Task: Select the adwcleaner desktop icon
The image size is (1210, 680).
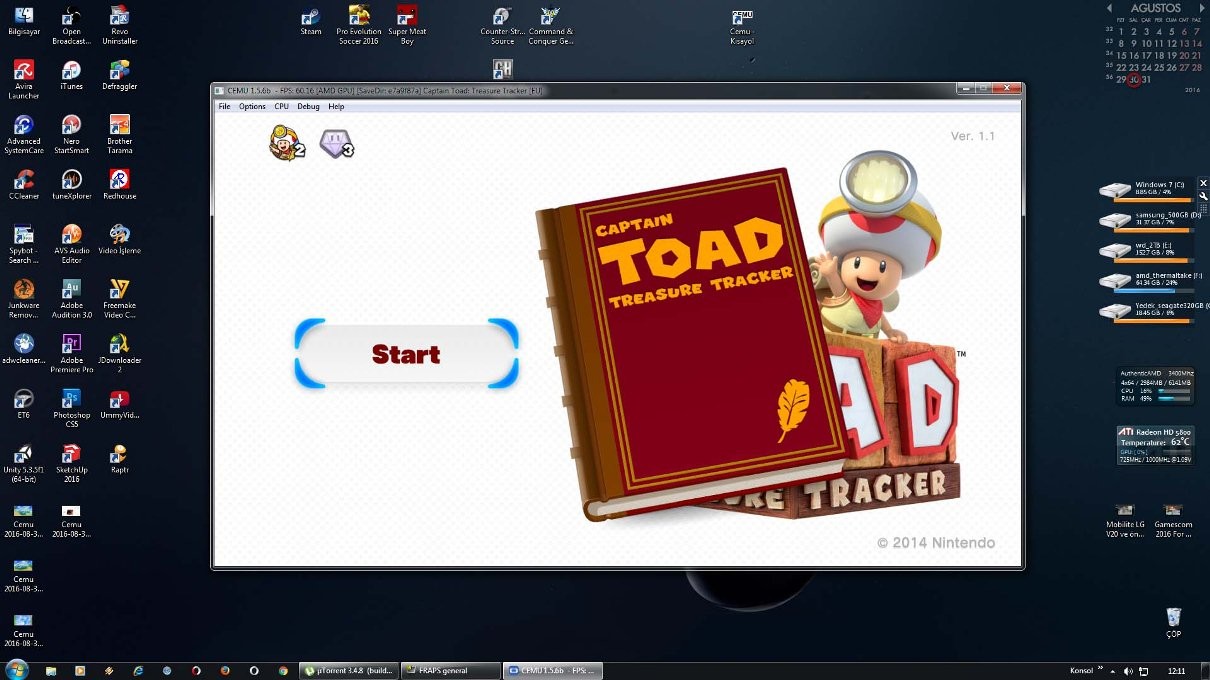Action: [x=23, y=350]
